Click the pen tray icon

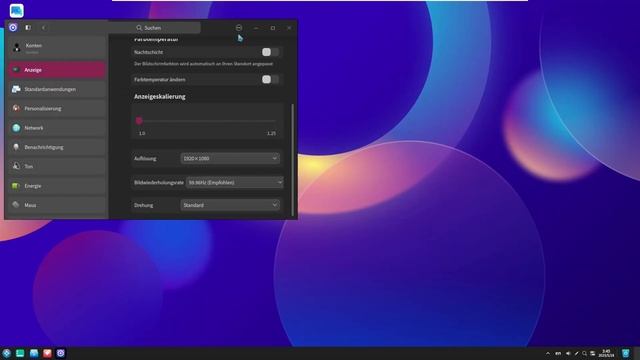point(576,353)
